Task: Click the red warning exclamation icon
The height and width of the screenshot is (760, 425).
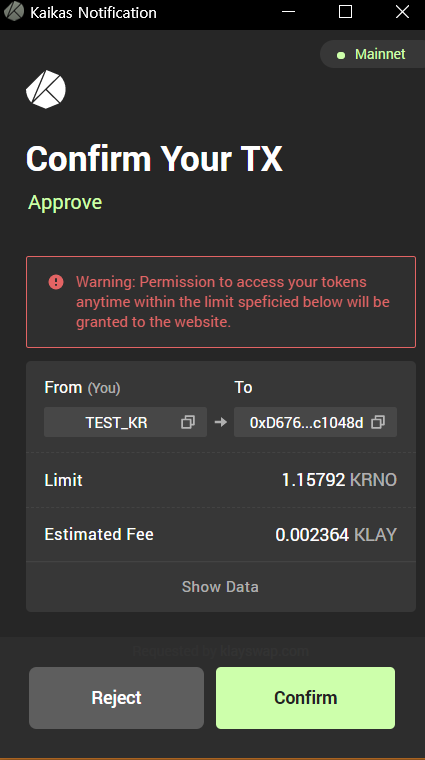Action: (56, 282)
